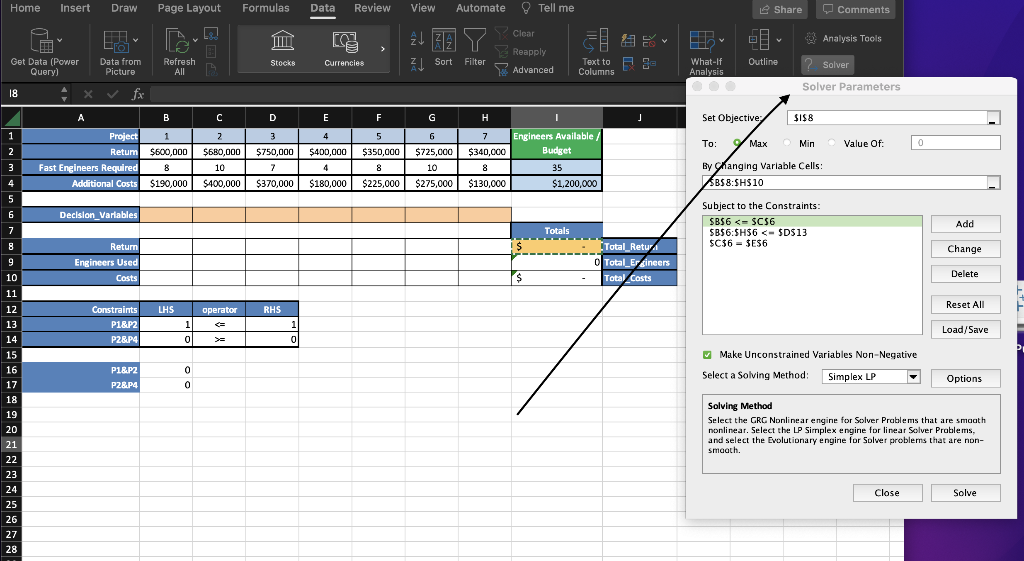
Task: Open Get Data (Power Query)
Action: point(44,52)
